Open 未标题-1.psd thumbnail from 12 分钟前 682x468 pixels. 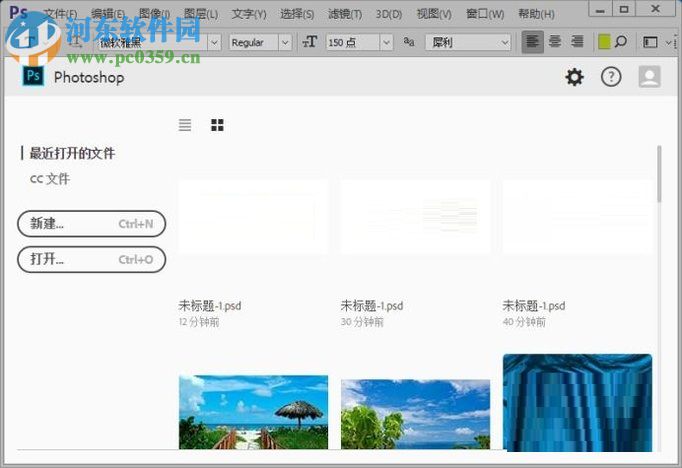[253, 217]
